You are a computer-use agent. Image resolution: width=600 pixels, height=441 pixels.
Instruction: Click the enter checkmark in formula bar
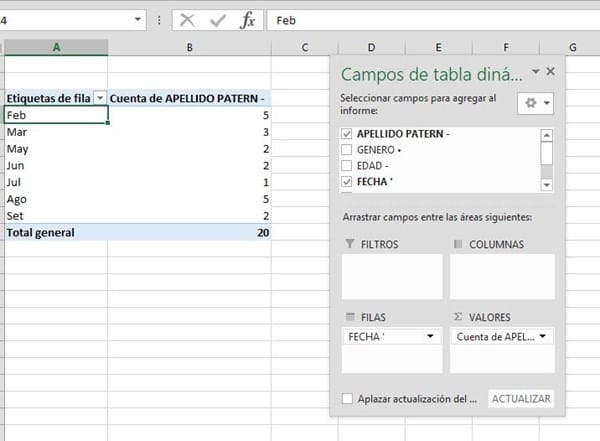[x=217, y=20]
